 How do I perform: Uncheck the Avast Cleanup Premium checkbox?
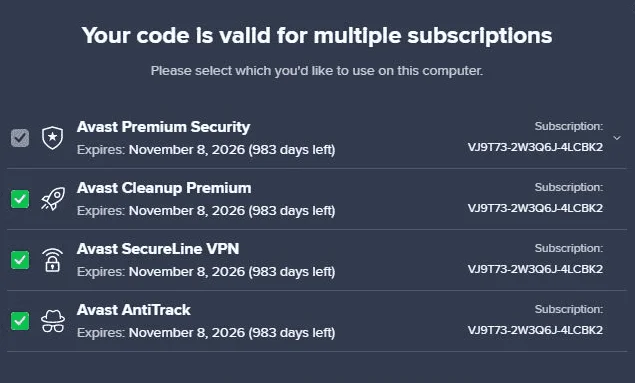coord(20,199)
